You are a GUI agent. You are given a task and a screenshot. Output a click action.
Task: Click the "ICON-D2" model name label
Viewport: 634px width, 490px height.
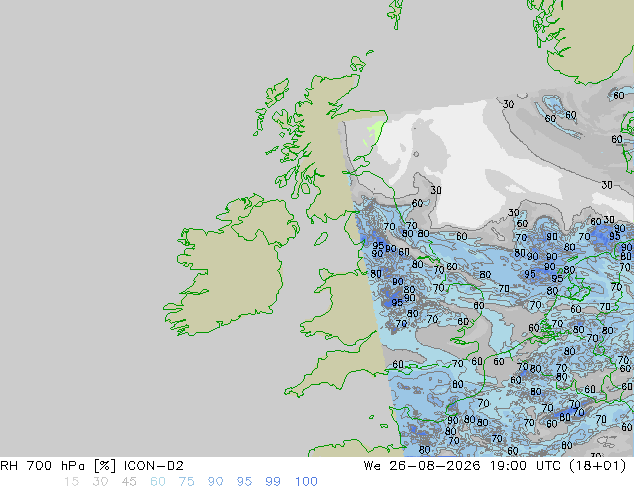(154, 466)
